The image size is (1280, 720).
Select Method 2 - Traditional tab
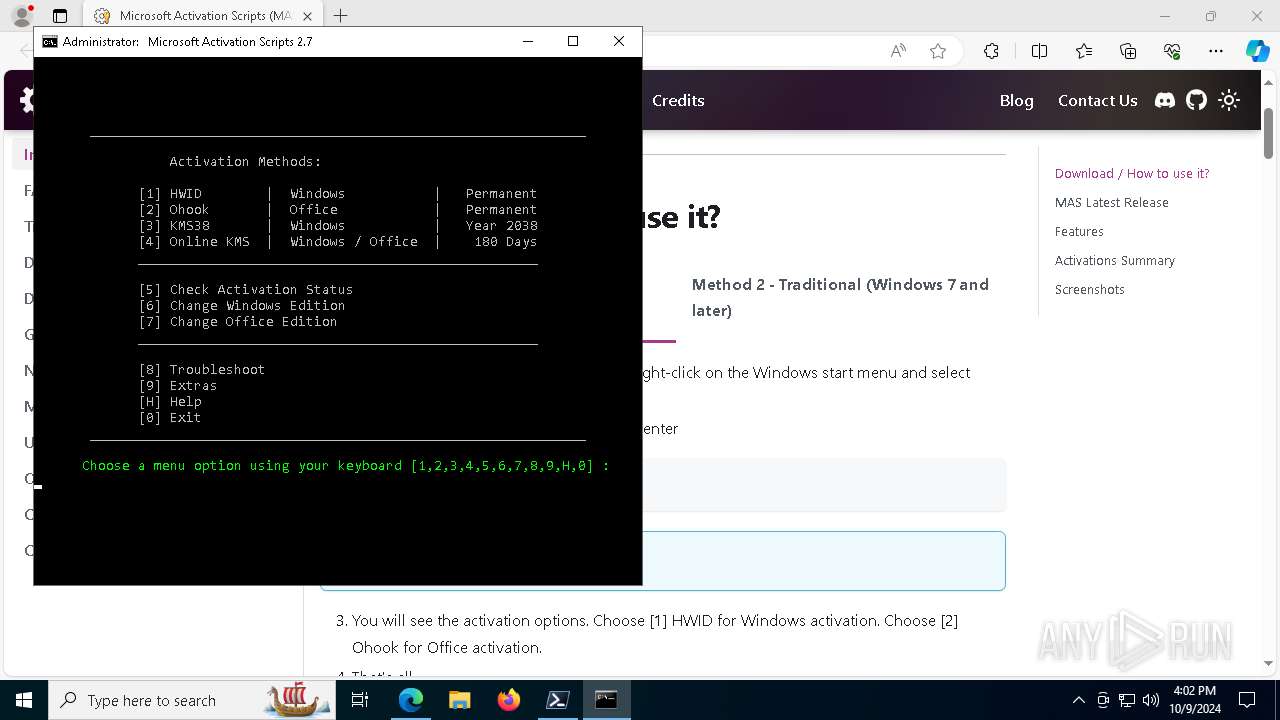(840, 297)
